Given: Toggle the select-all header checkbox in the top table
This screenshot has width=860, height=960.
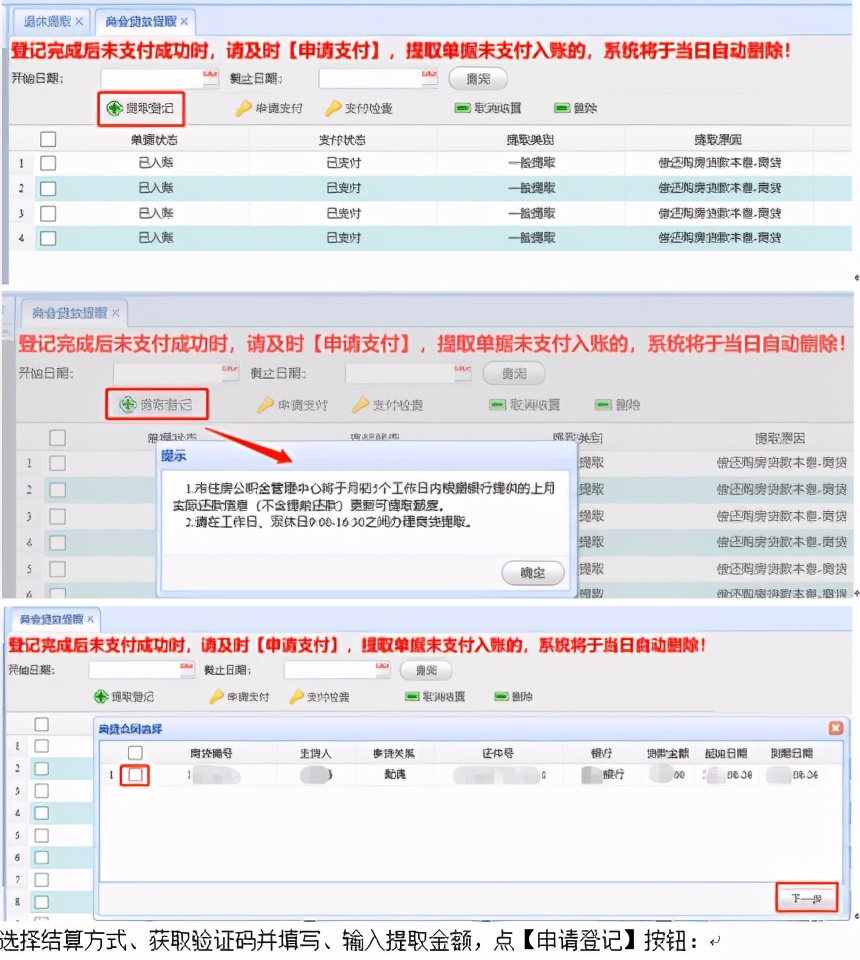Looking at the screenshot, I should pos(48,139).
